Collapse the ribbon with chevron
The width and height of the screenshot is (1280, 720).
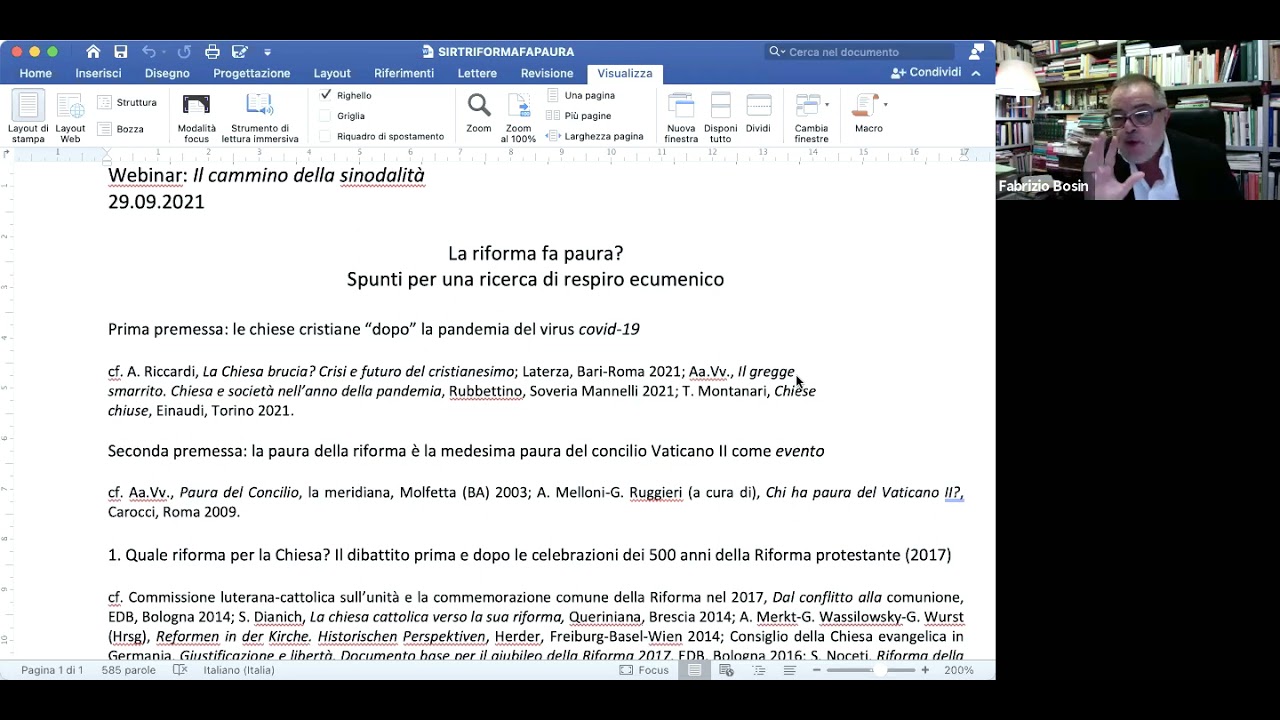pos(976,73)
